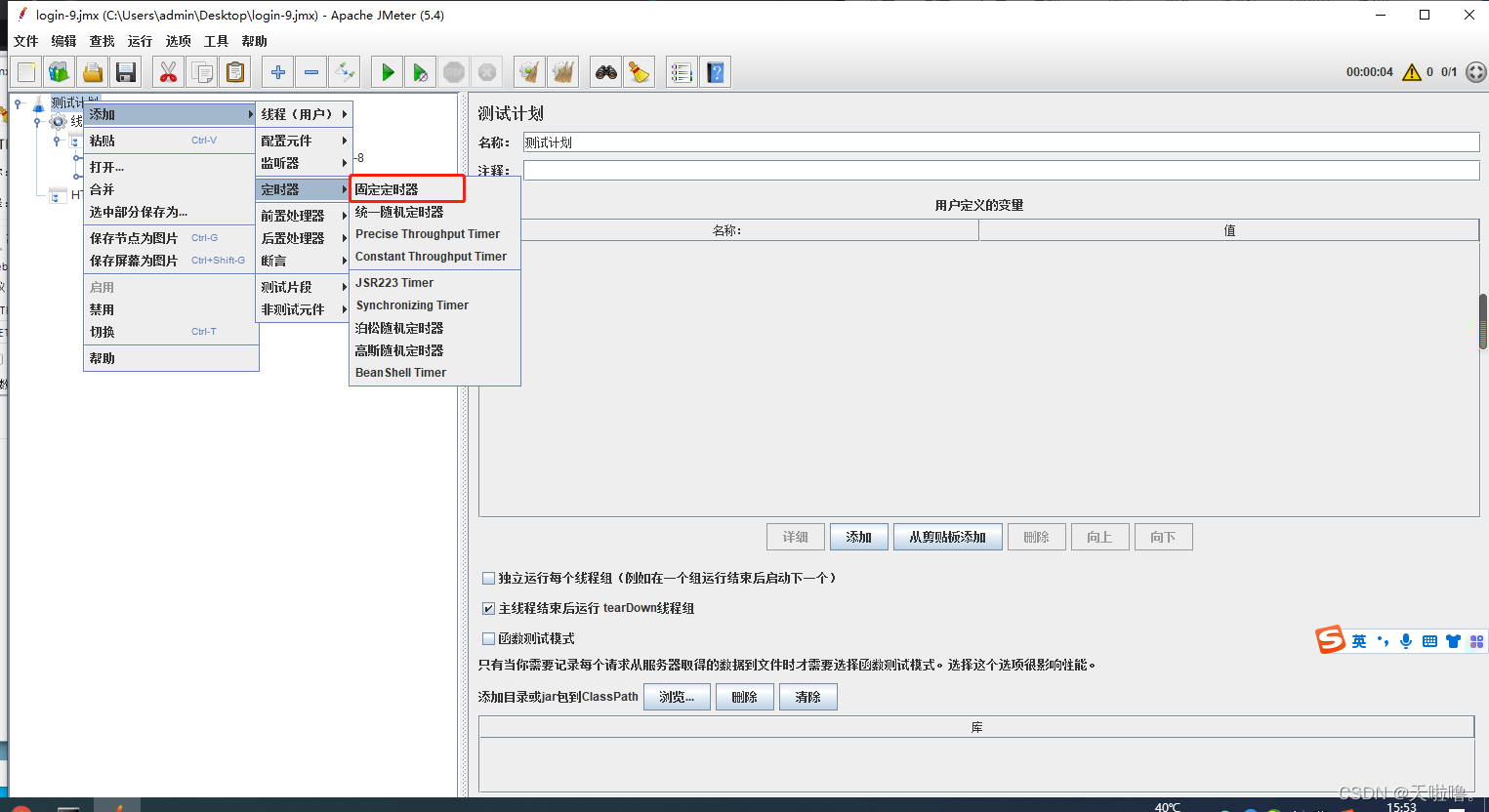Expand the 前置处理器 submenu
This screenshot has width=1489, height=812.
304,216
